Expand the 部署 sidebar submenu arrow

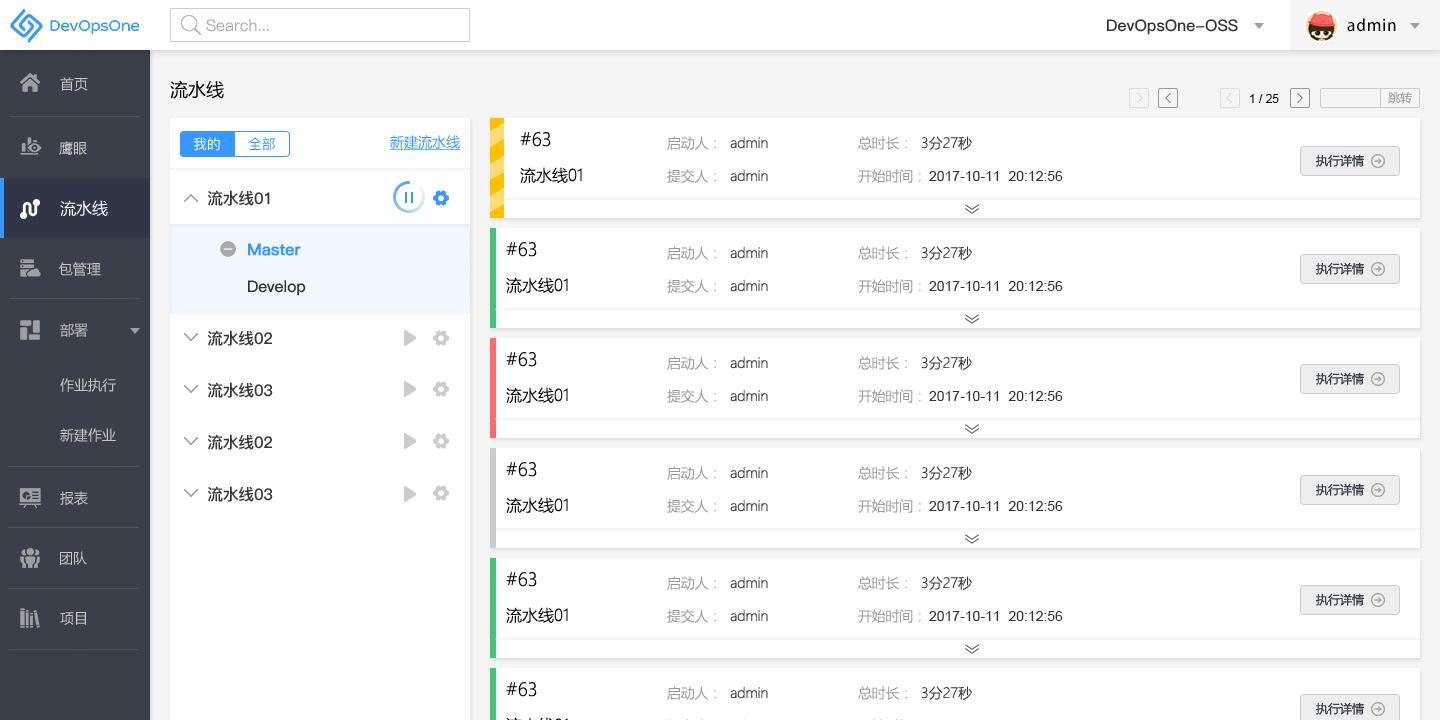point(135,330)
